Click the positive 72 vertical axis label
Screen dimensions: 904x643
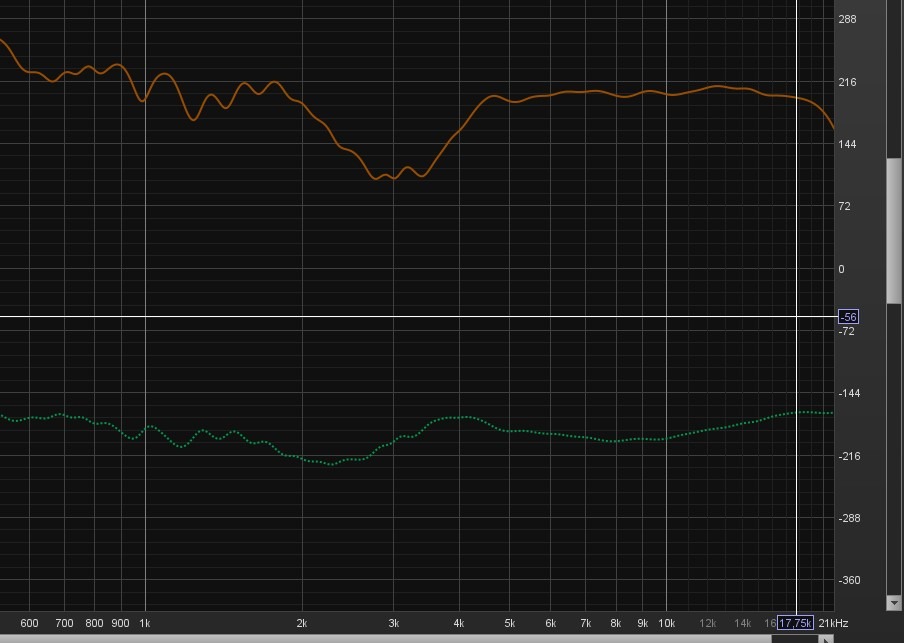(x=844, y=206)
